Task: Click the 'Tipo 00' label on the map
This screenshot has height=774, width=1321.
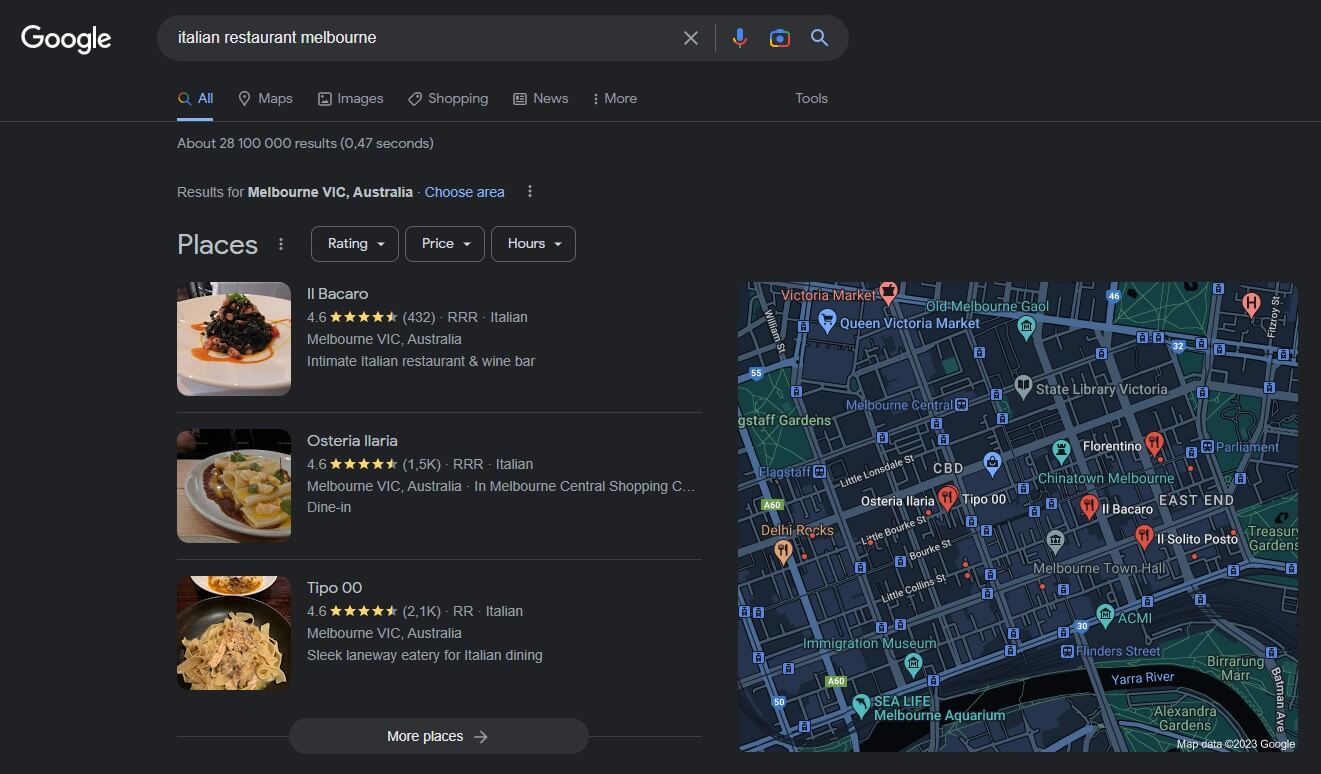Action: (985, 499)
